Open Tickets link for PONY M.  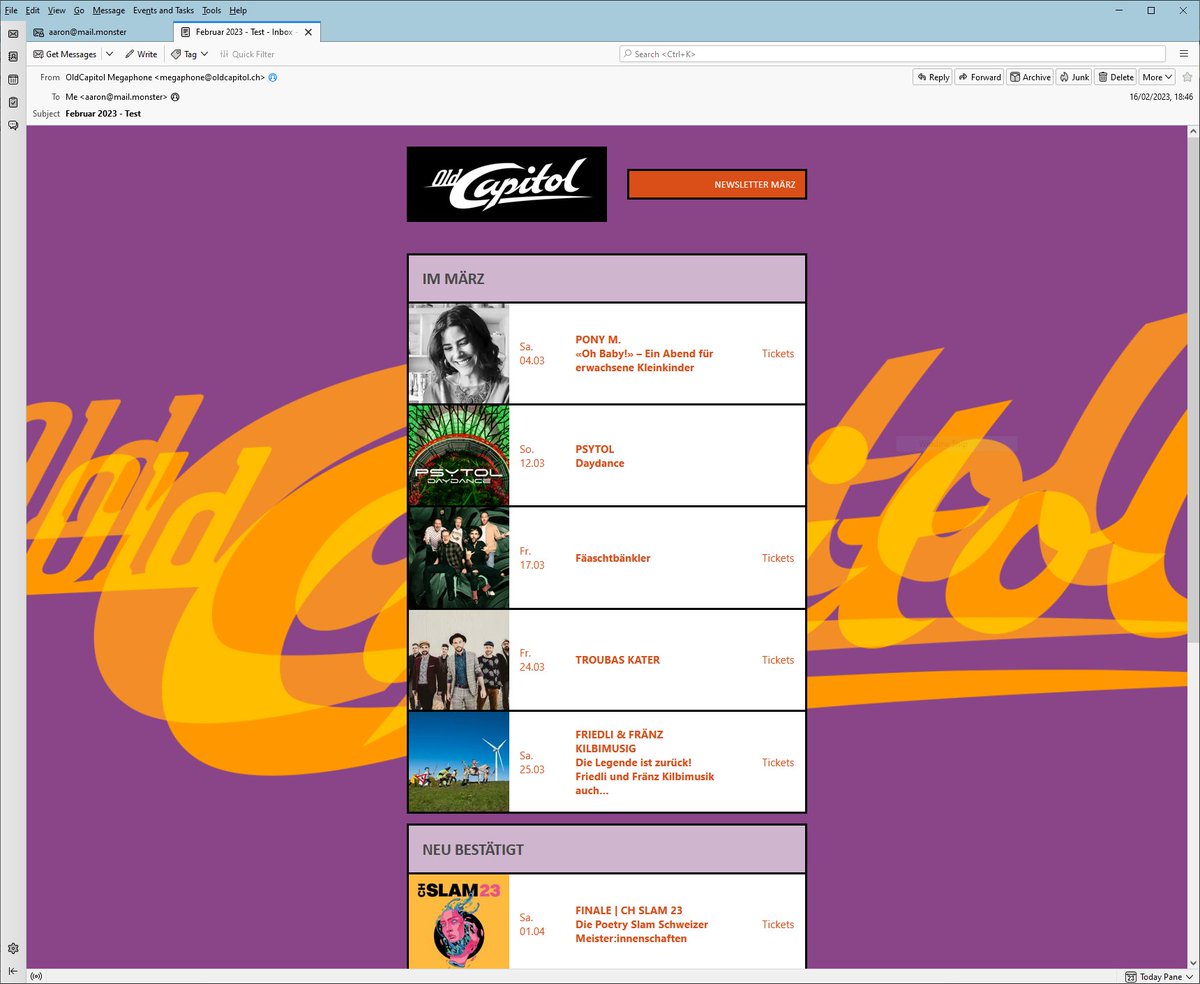[778, 354]
